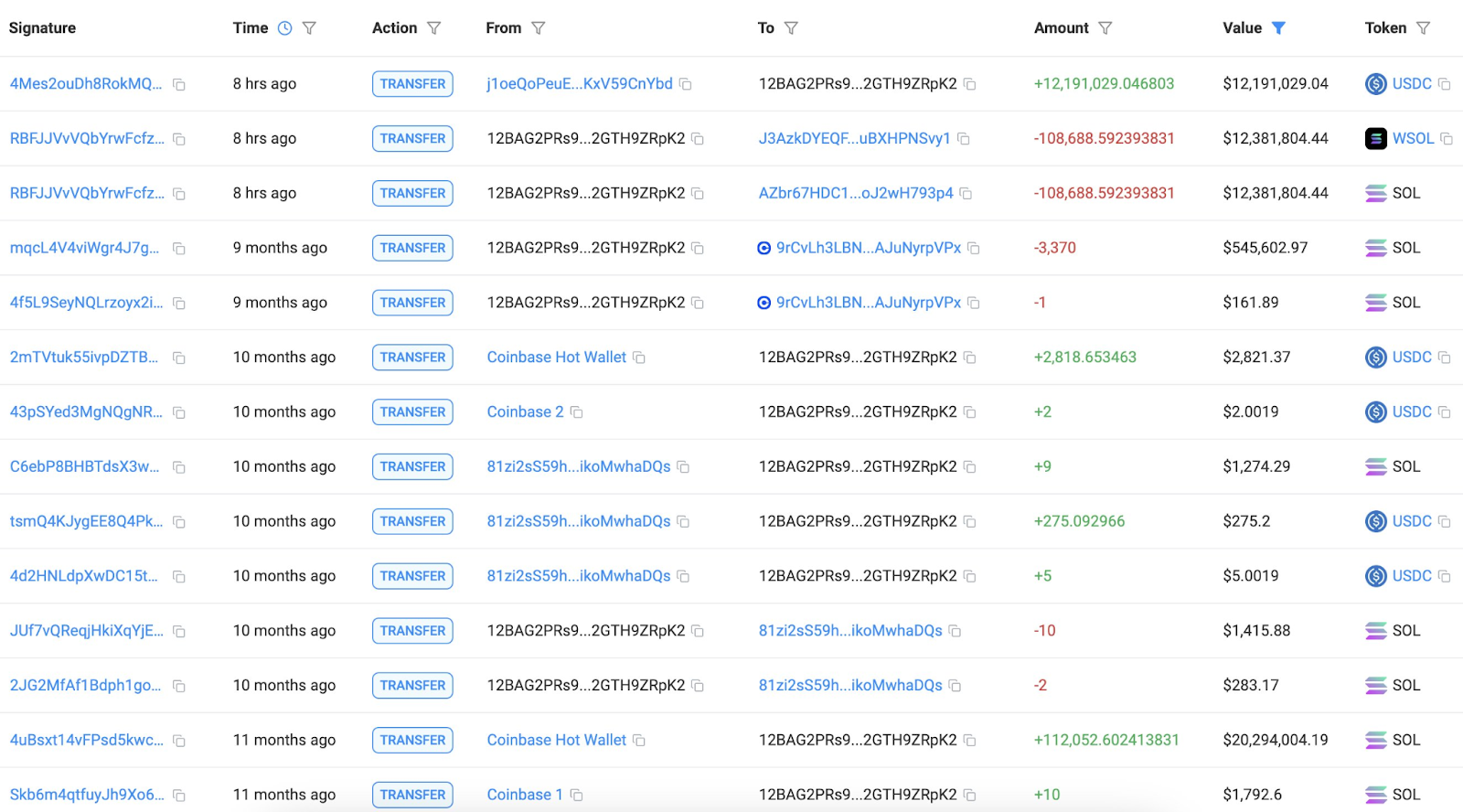Open the AZbr67HDC1...oJ2wH793p4 recipient address
This screenshot has width=1463, height=812.
click(856, 193)
